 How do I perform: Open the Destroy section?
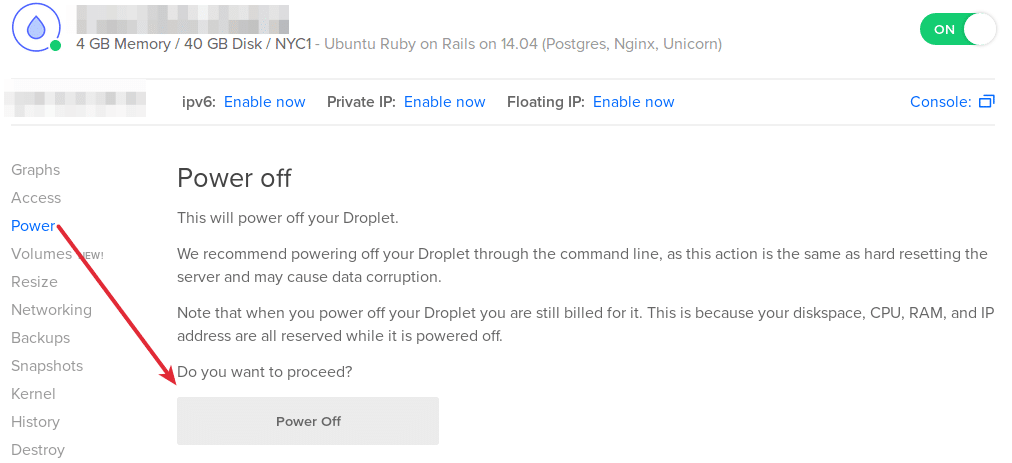[x=38, y=450]
